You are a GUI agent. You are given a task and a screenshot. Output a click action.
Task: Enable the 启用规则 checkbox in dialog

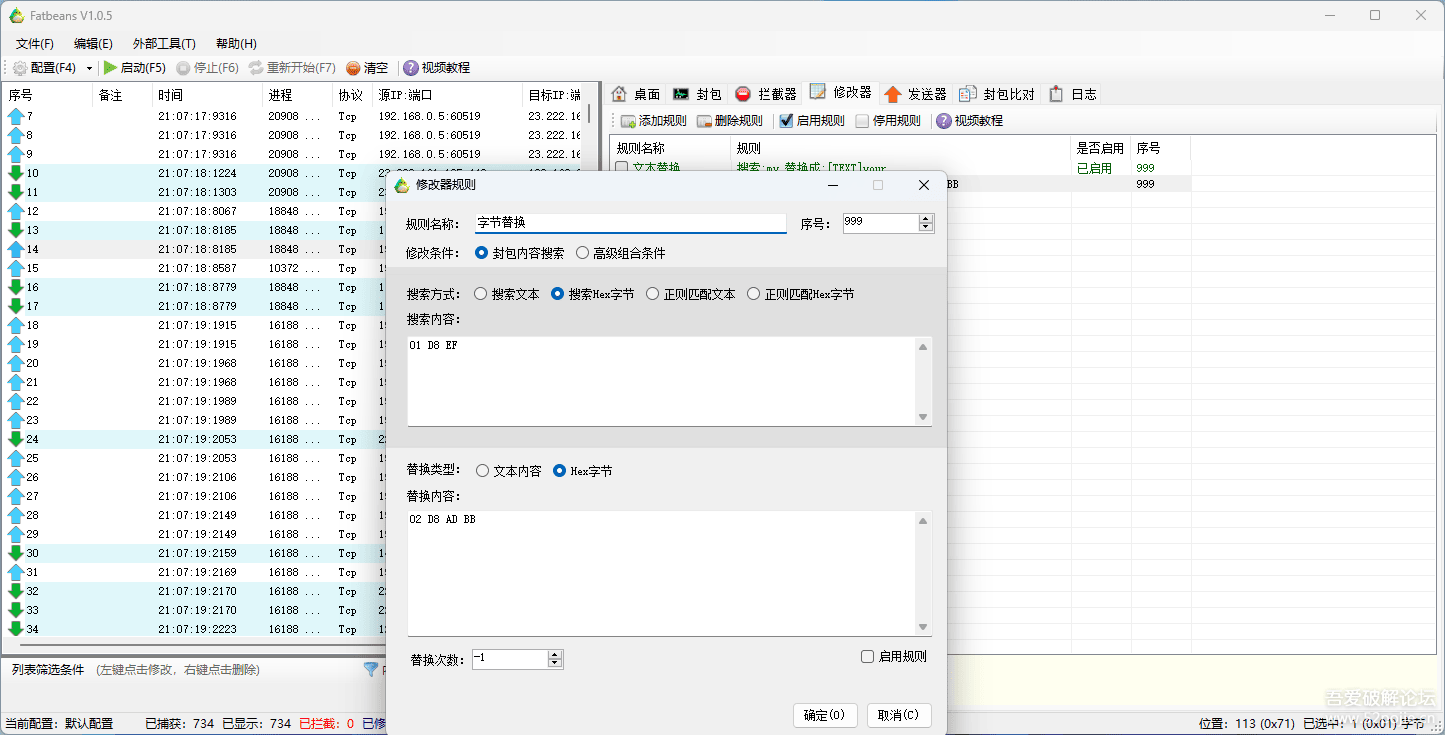tap(867, 656)
